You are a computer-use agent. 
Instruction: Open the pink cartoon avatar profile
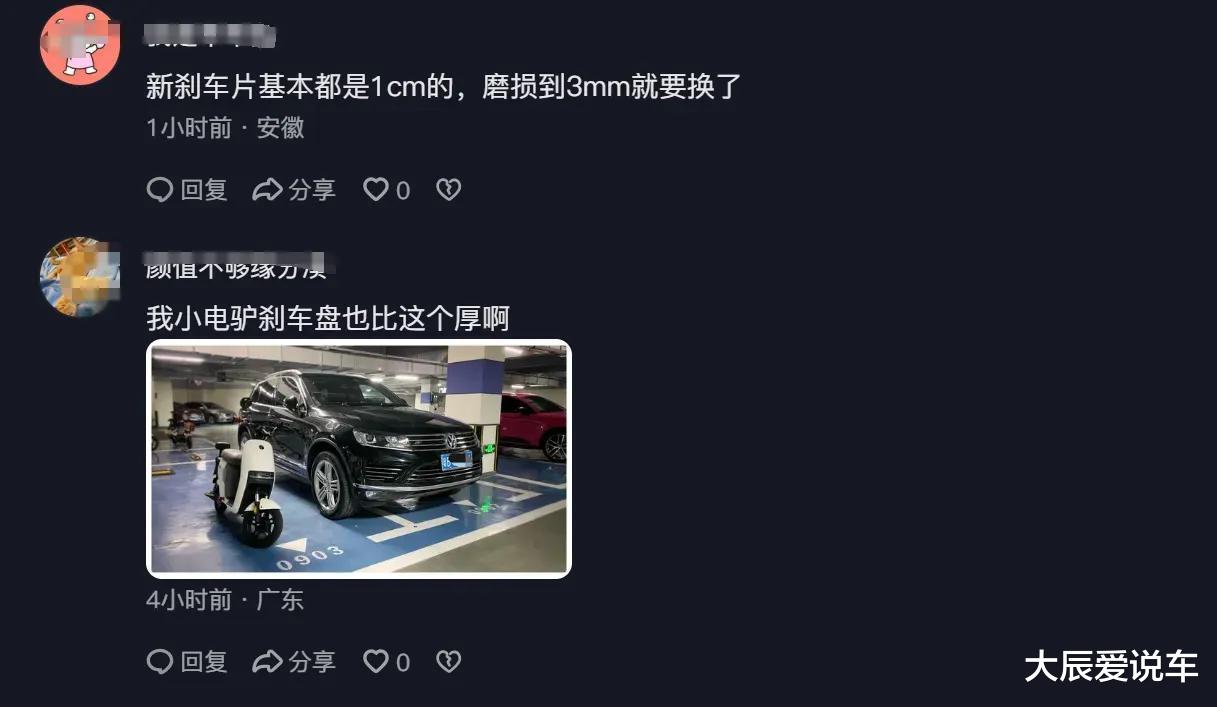80,45
